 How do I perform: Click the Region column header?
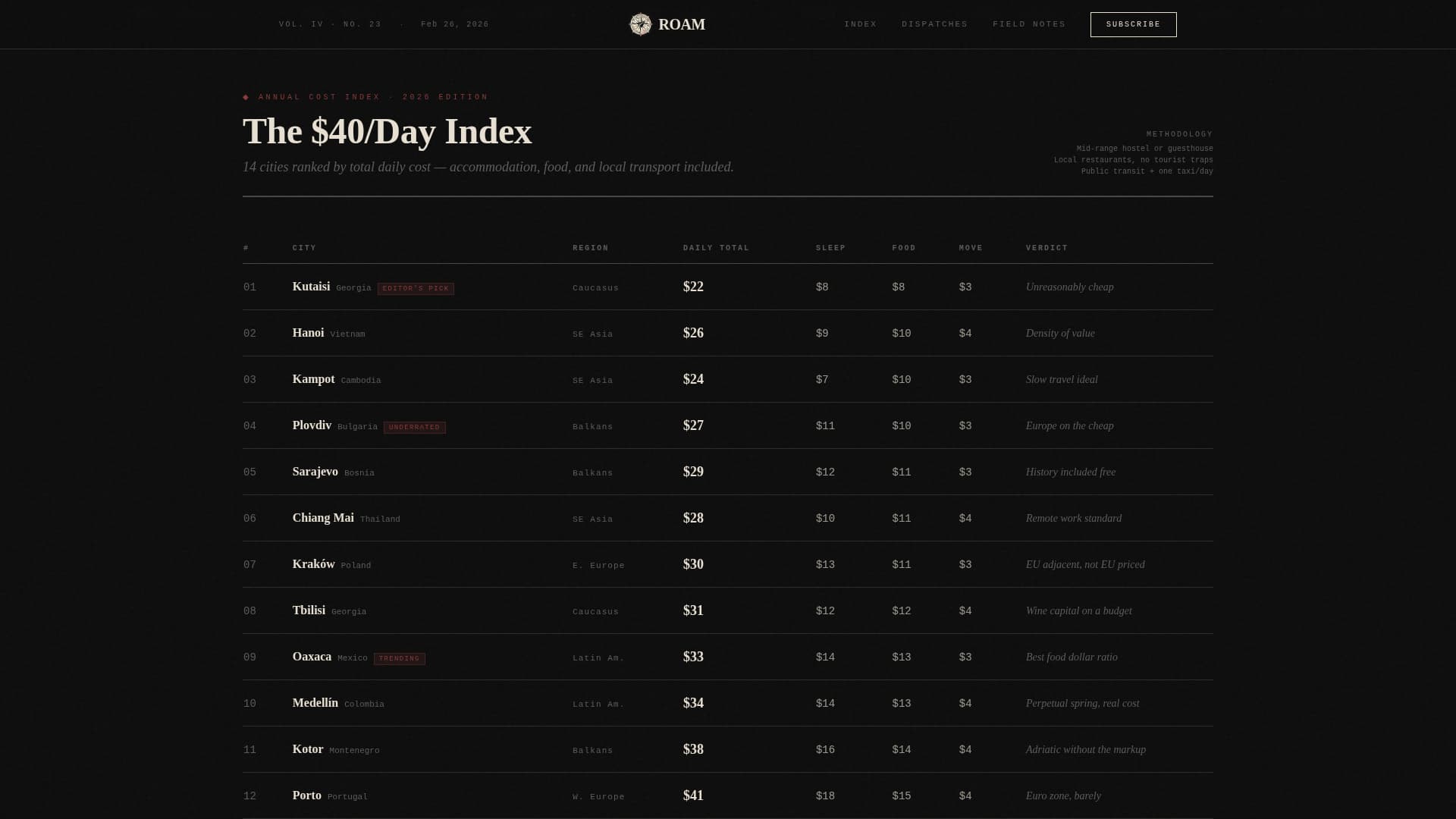click(x=590, y=248)
